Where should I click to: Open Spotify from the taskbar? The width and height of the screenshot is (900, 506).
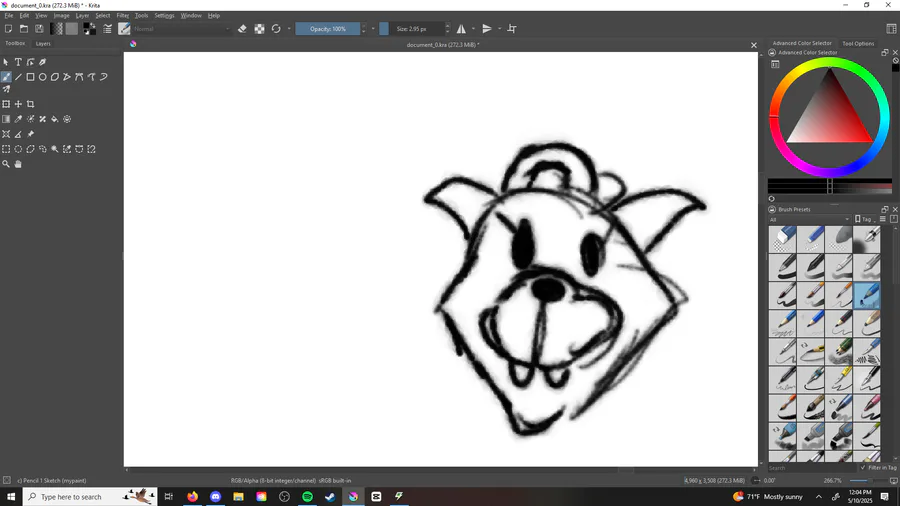click(307, 497)
